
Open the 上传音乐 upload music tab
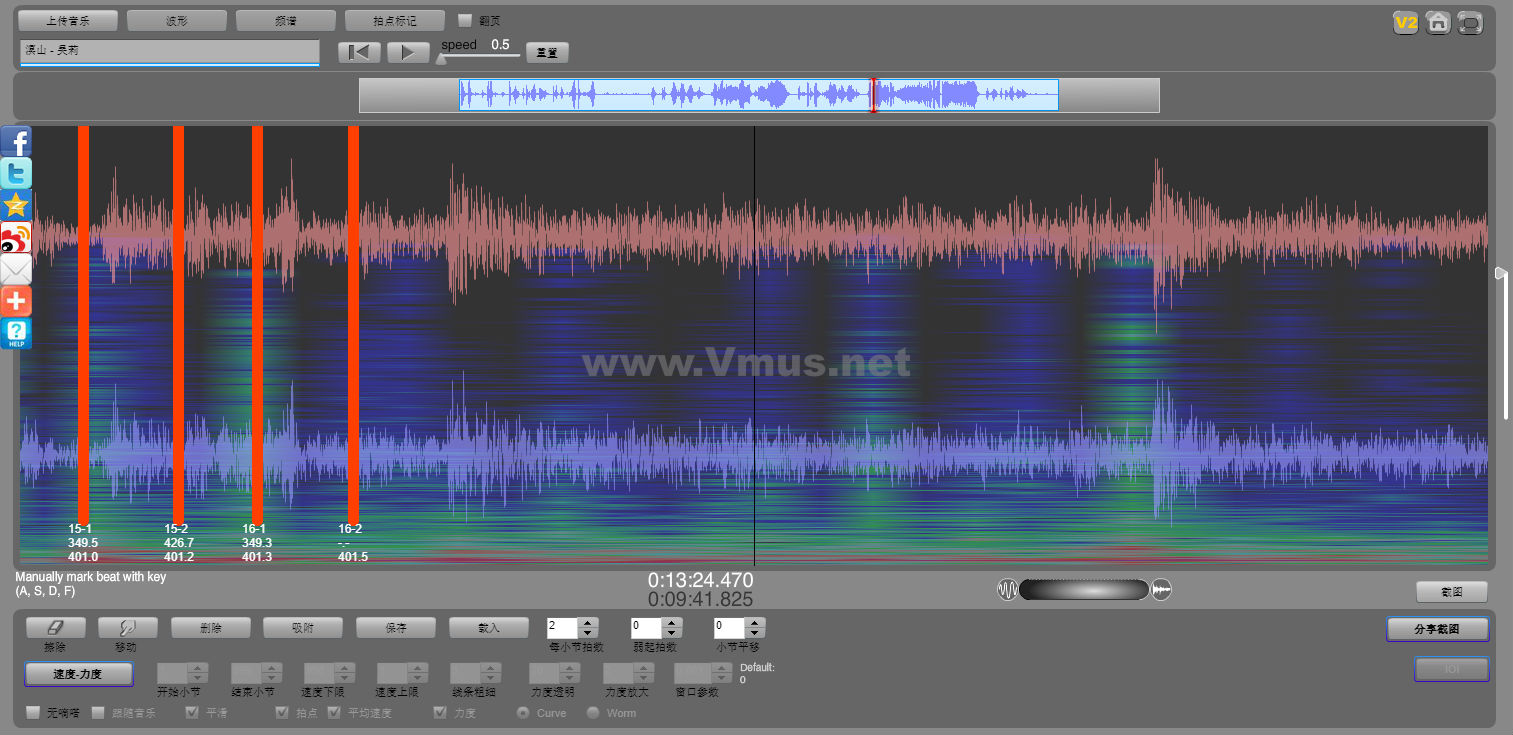[68, 21]
